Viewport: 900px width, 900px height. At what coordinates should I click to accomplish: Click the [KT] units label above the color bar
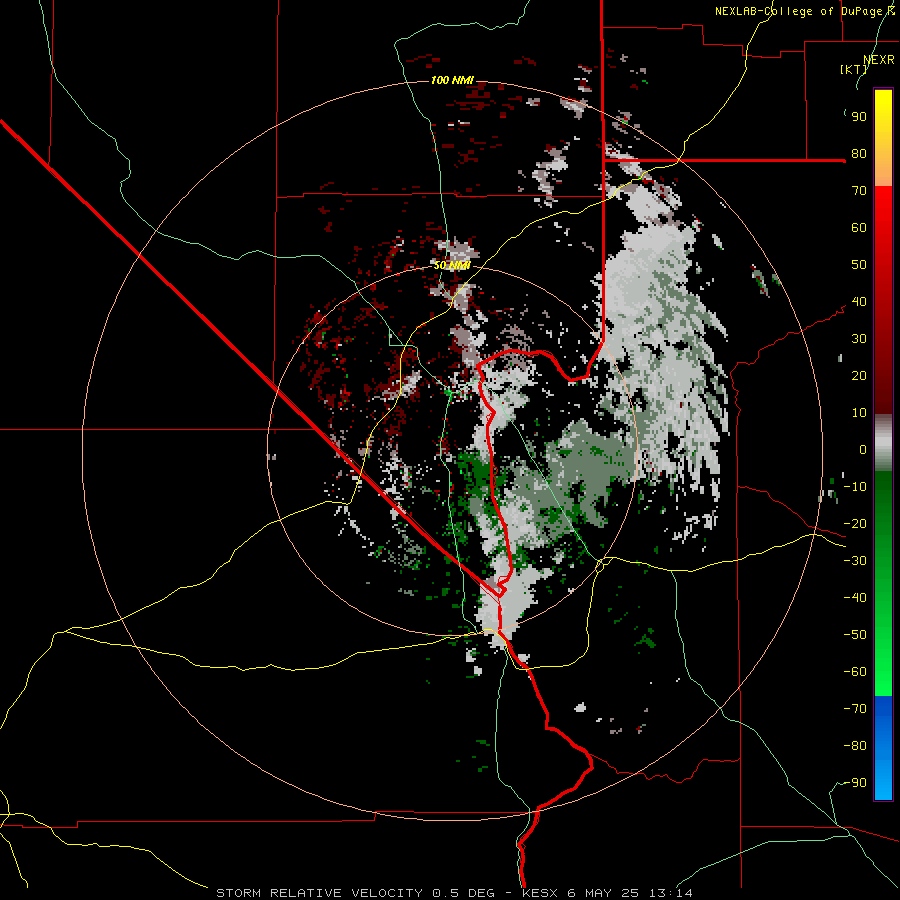click(854, 69)
